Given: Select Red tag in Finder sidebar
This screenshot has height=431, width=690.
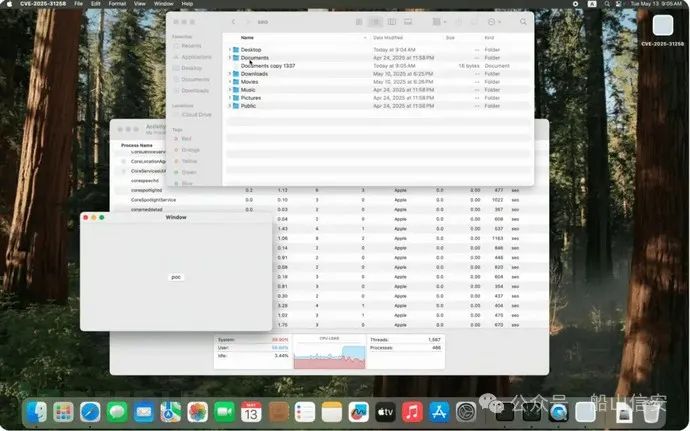Looking at the screenshot, I should point(186,139).
